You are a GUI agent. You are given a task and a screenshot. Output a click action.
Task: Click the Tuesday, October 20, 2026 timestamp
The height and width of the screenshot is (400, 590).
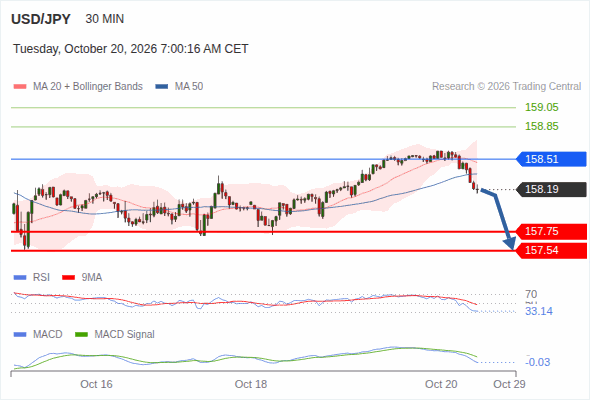(131, 49)
